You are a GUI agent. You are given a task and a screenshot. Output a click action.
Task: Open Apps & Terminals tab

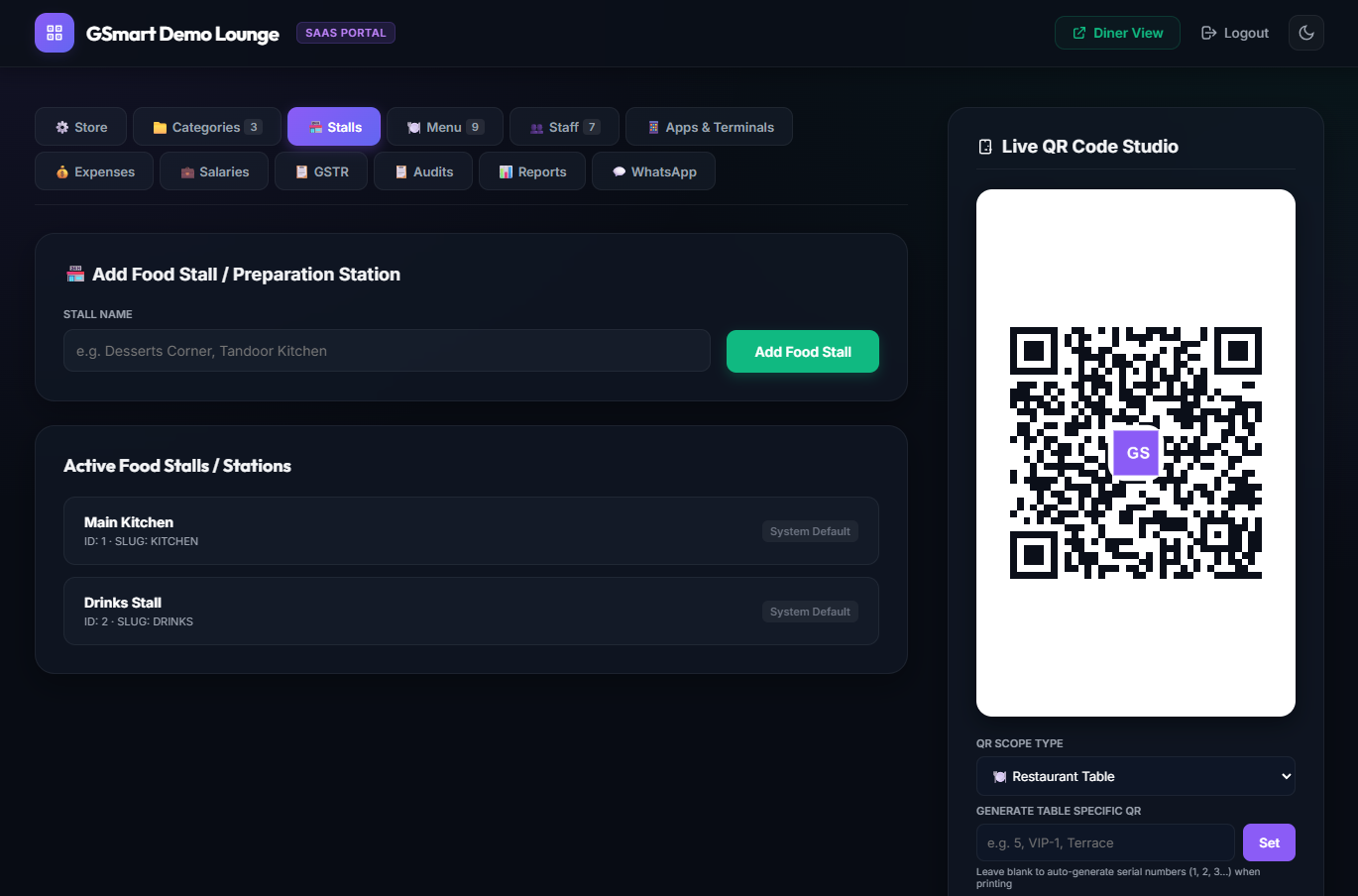pos(709,127)
